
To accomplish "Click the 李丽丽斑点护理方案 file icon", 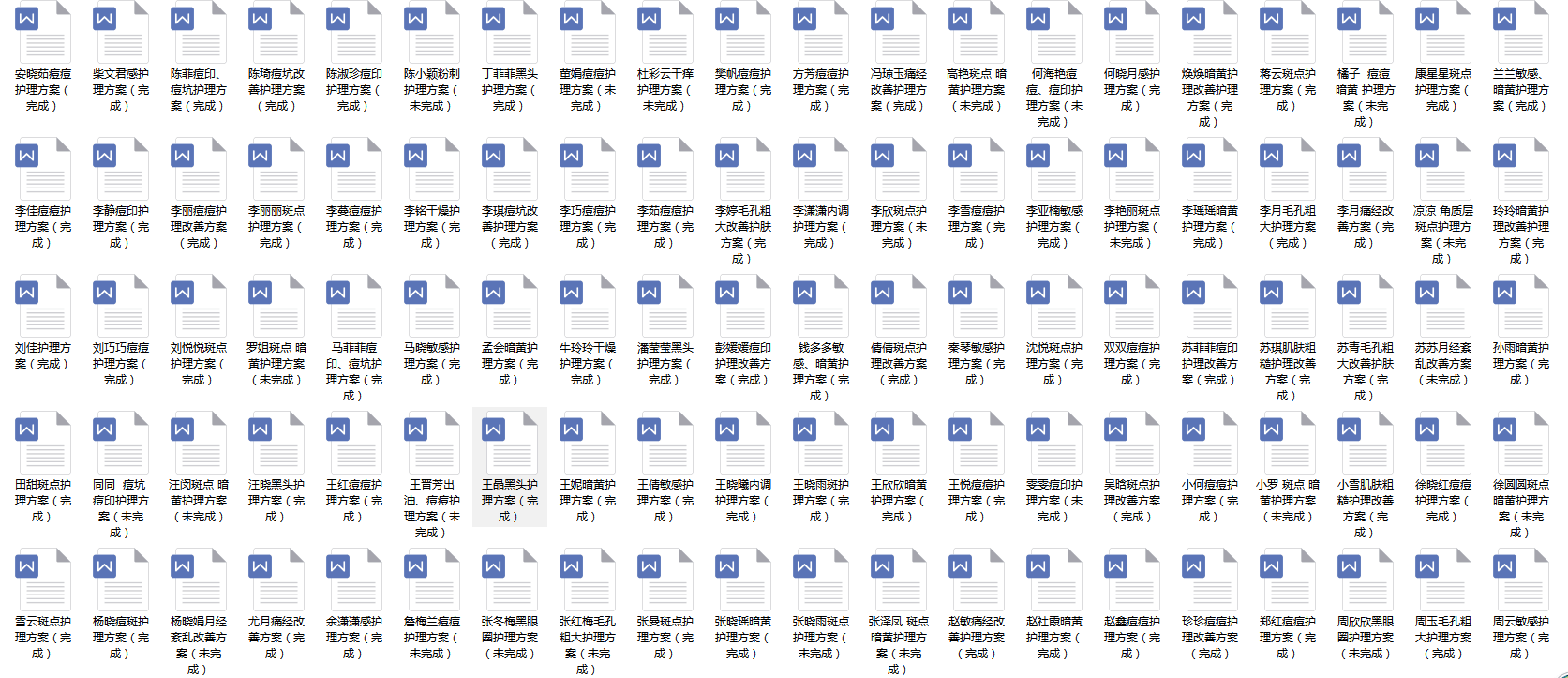I will click(276, 169).
